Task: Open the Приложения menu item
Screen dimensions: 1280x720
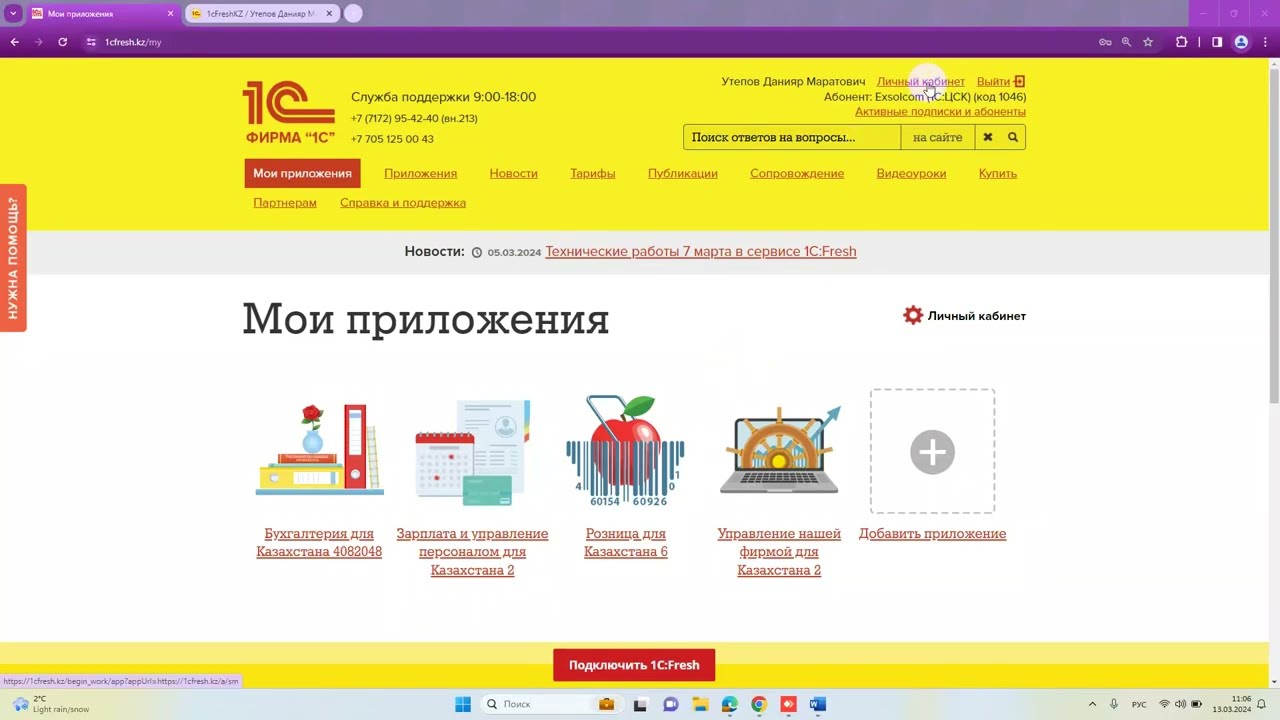Action: pyautogui.click(x=420, y=173)
